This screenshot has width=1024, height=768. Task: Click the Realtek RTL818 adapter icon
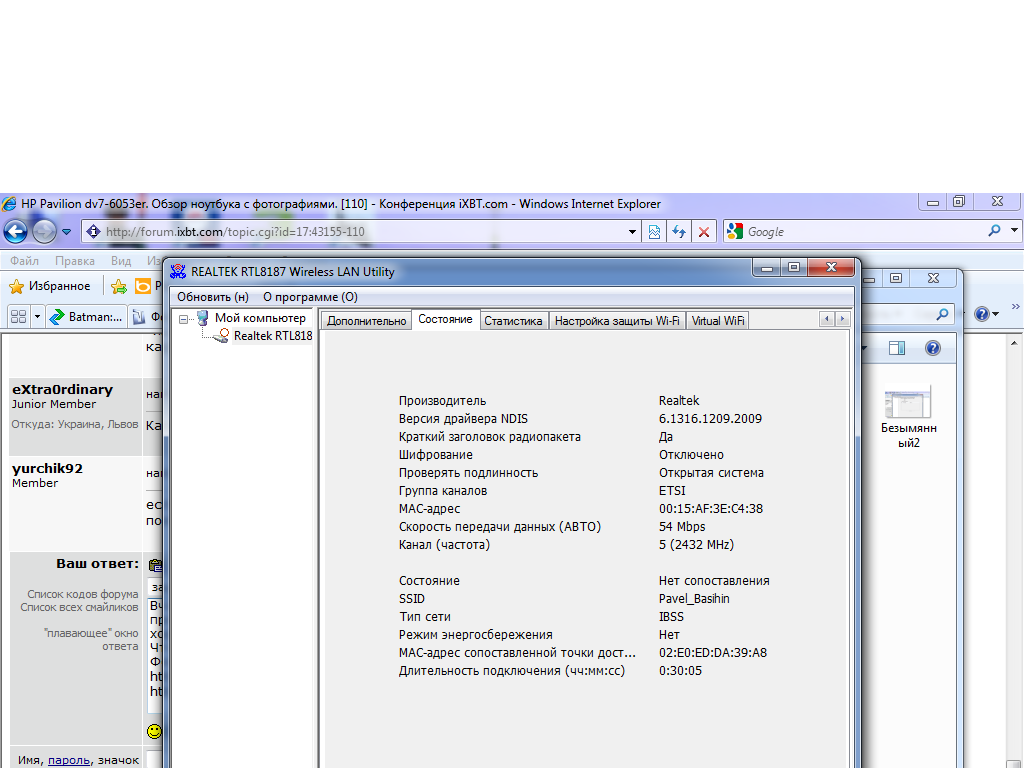click(x=222, y=336)
